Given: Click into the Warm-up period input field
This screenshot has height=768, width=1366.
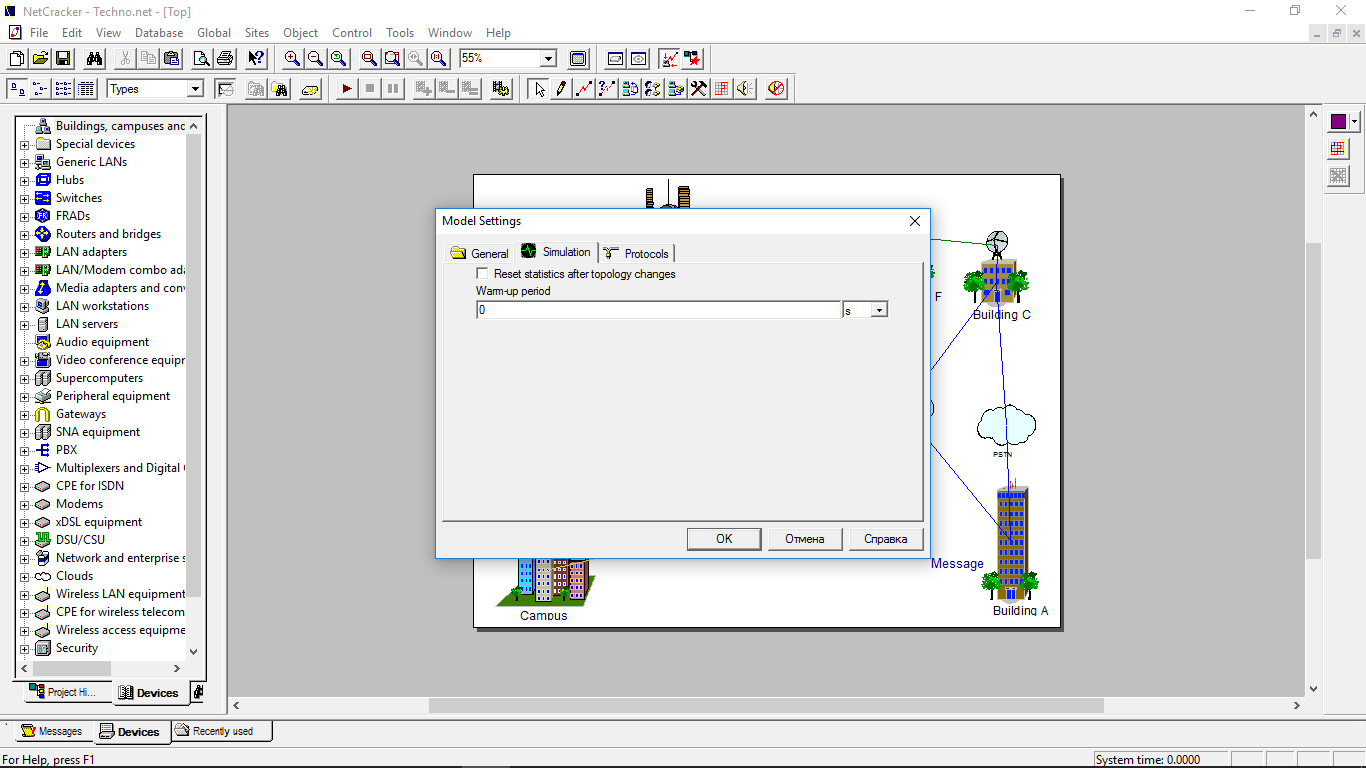Looking at the screenshot, I should (x=659, y=311).
